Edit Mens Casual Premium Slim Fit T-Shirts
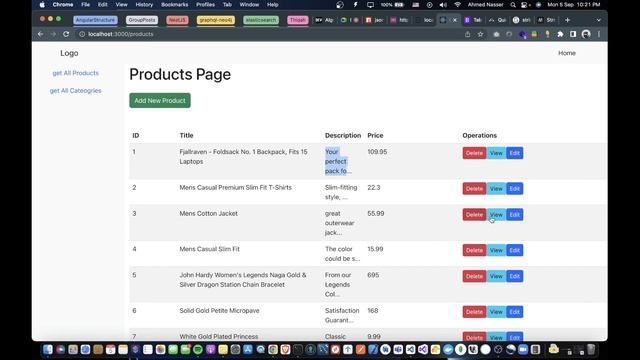 tap(514, 189)
